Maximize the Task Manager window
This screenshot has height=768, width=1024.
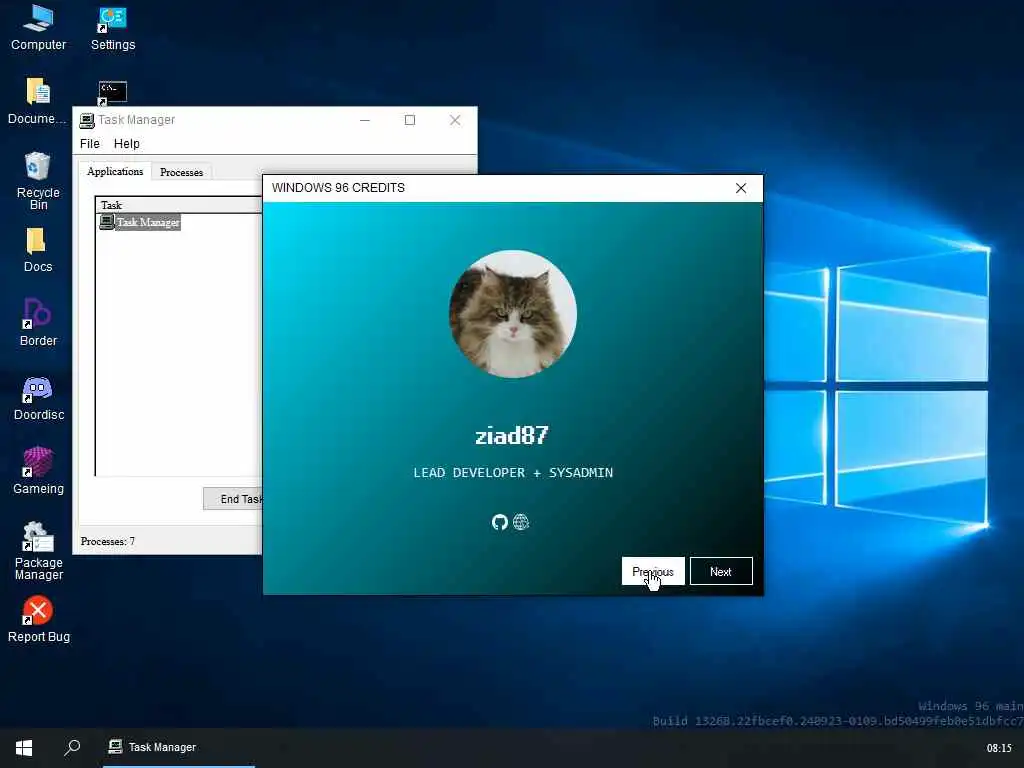click(x=409, y=120)
